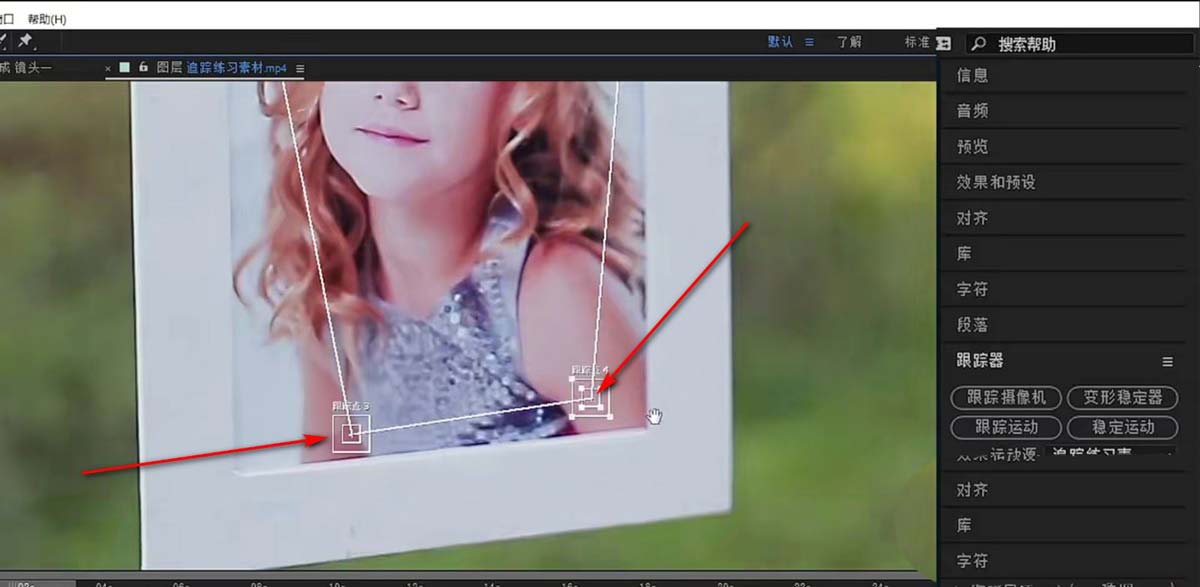Click the magnifier icon beside 搜索帮助
Screen dimensions: 1200x587
979,44
